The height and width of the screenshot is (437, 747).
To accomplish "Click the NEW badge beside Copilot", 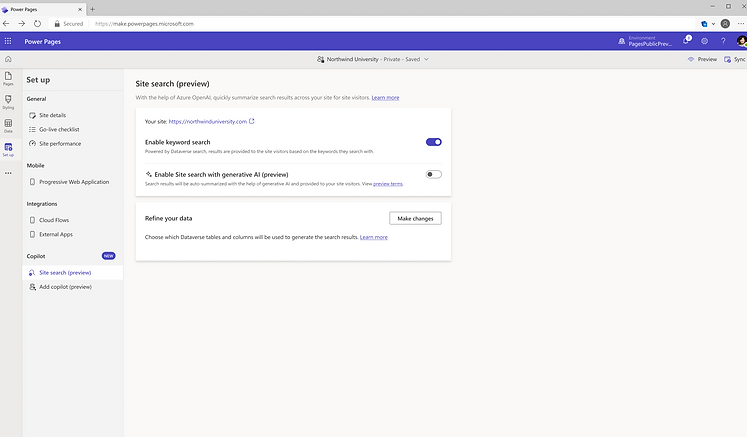I will click(x=109, y=256).
